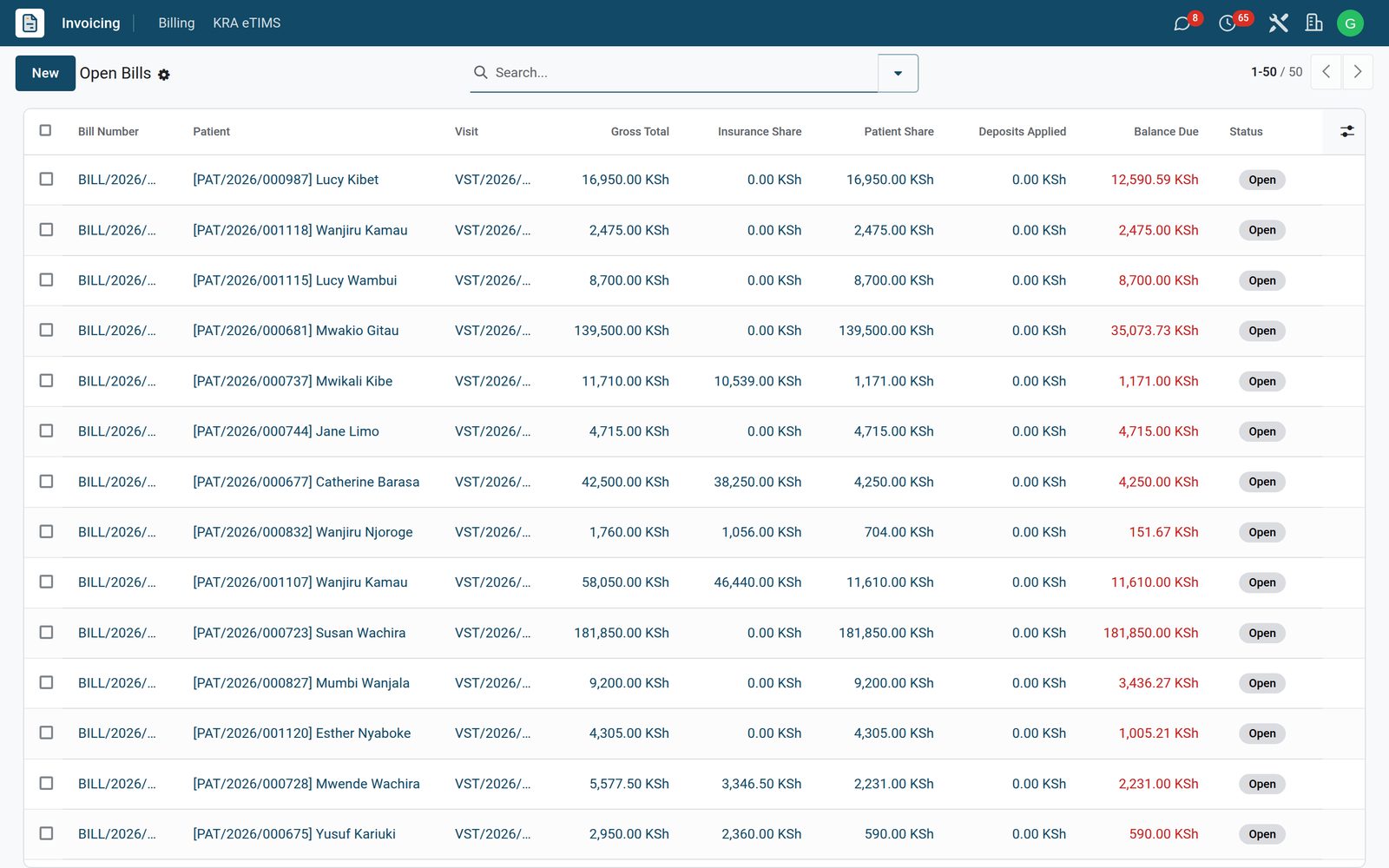Sort by Gross Total column header

click(640, 131)
